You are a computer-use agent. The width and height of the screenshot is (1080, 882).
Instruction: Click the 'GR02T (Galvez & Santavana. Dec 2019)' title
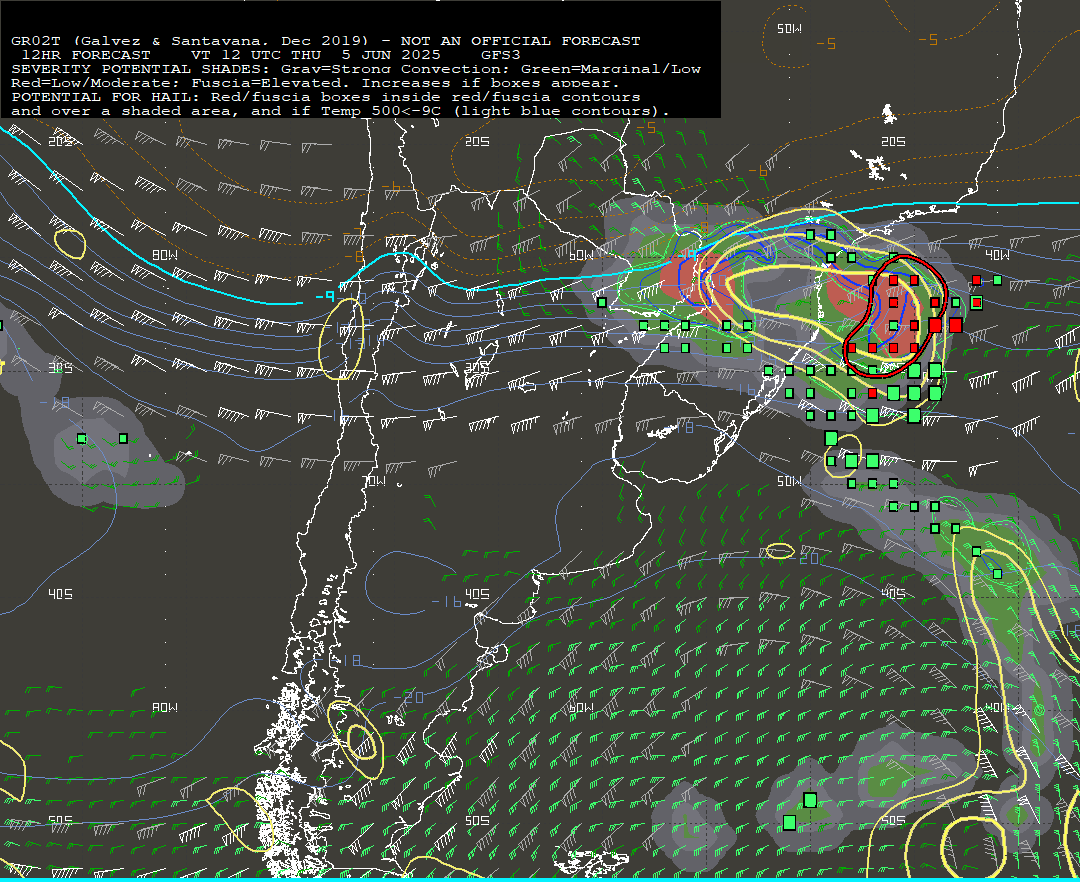point(190,41)
